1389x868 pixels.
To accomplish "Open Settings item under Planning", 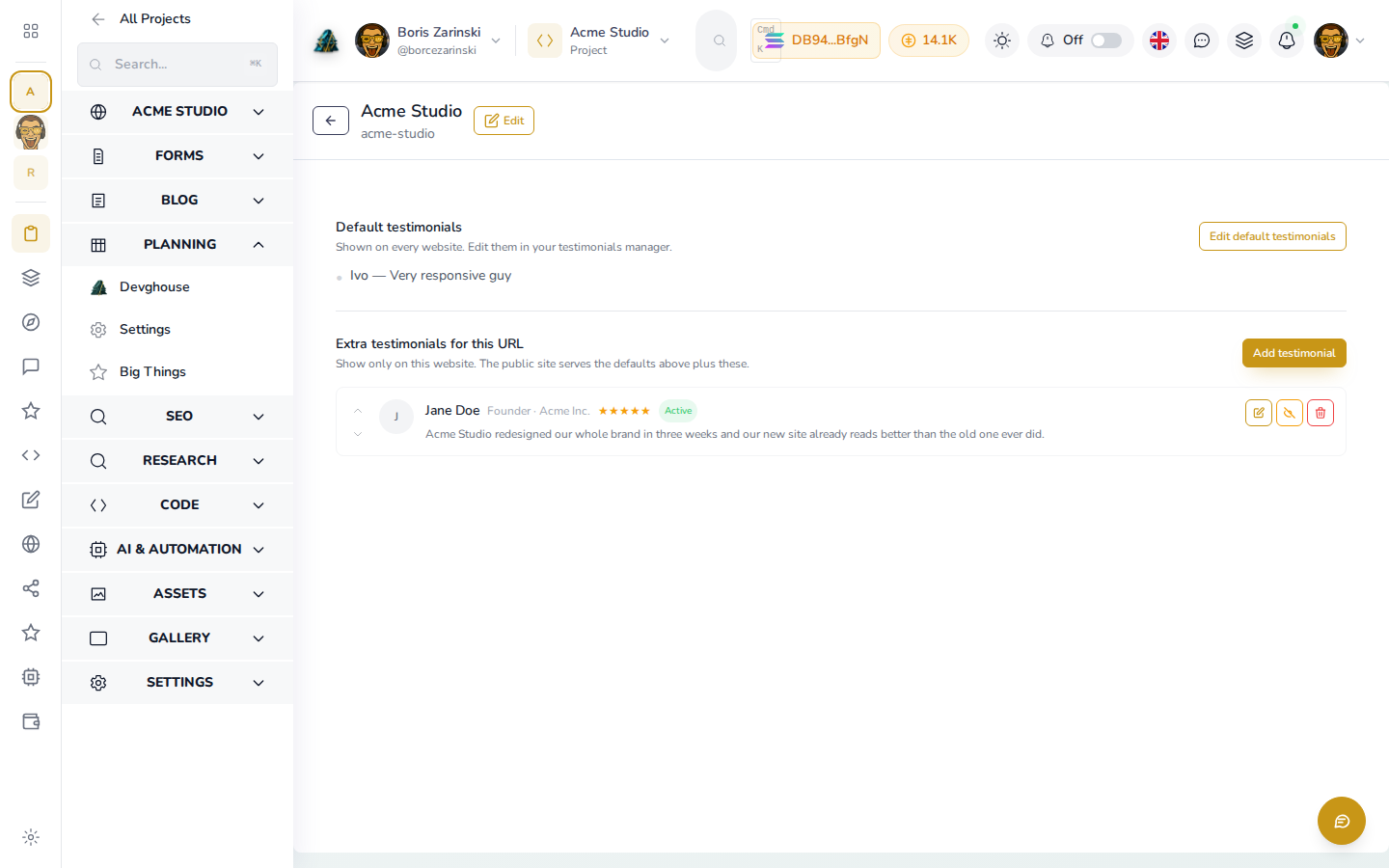I will pos(177,330).
